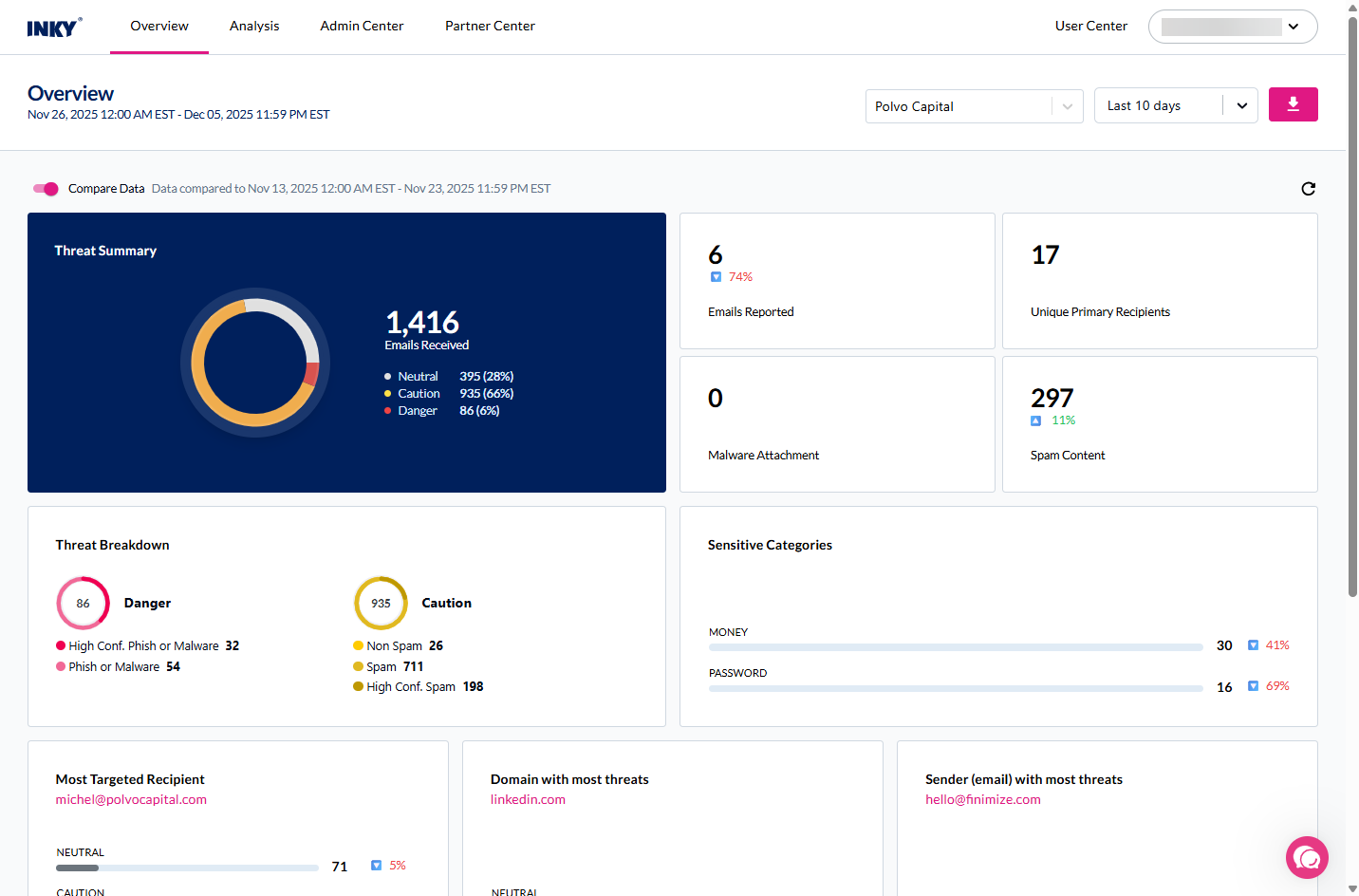Image resolution: width=1359 pixels, height=896 pixels.
Task: Click the MONEY category trend arrow
Action: pyautogui.click(x=1253, y=645)
